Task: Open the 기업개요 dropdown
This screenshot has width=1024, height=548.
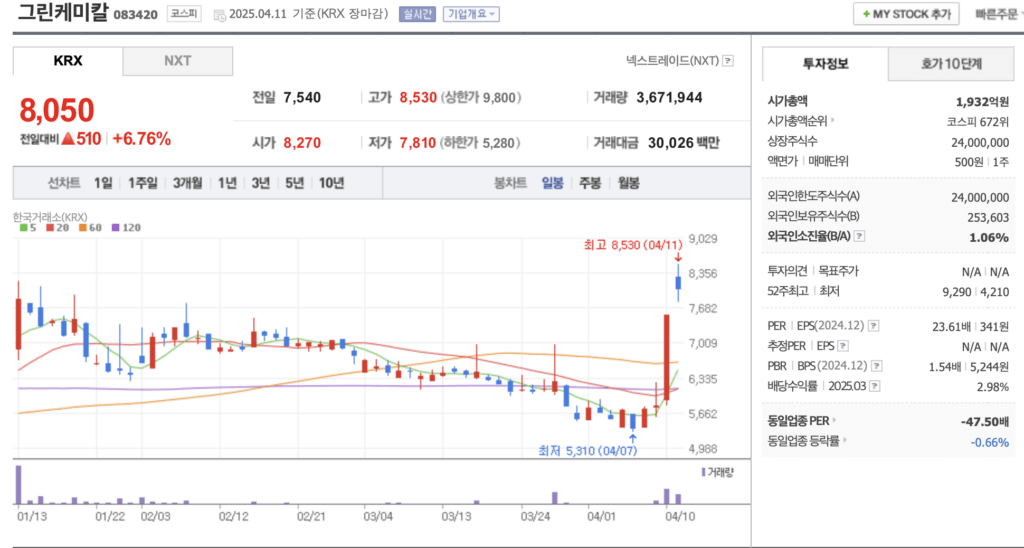Action: 471,14
